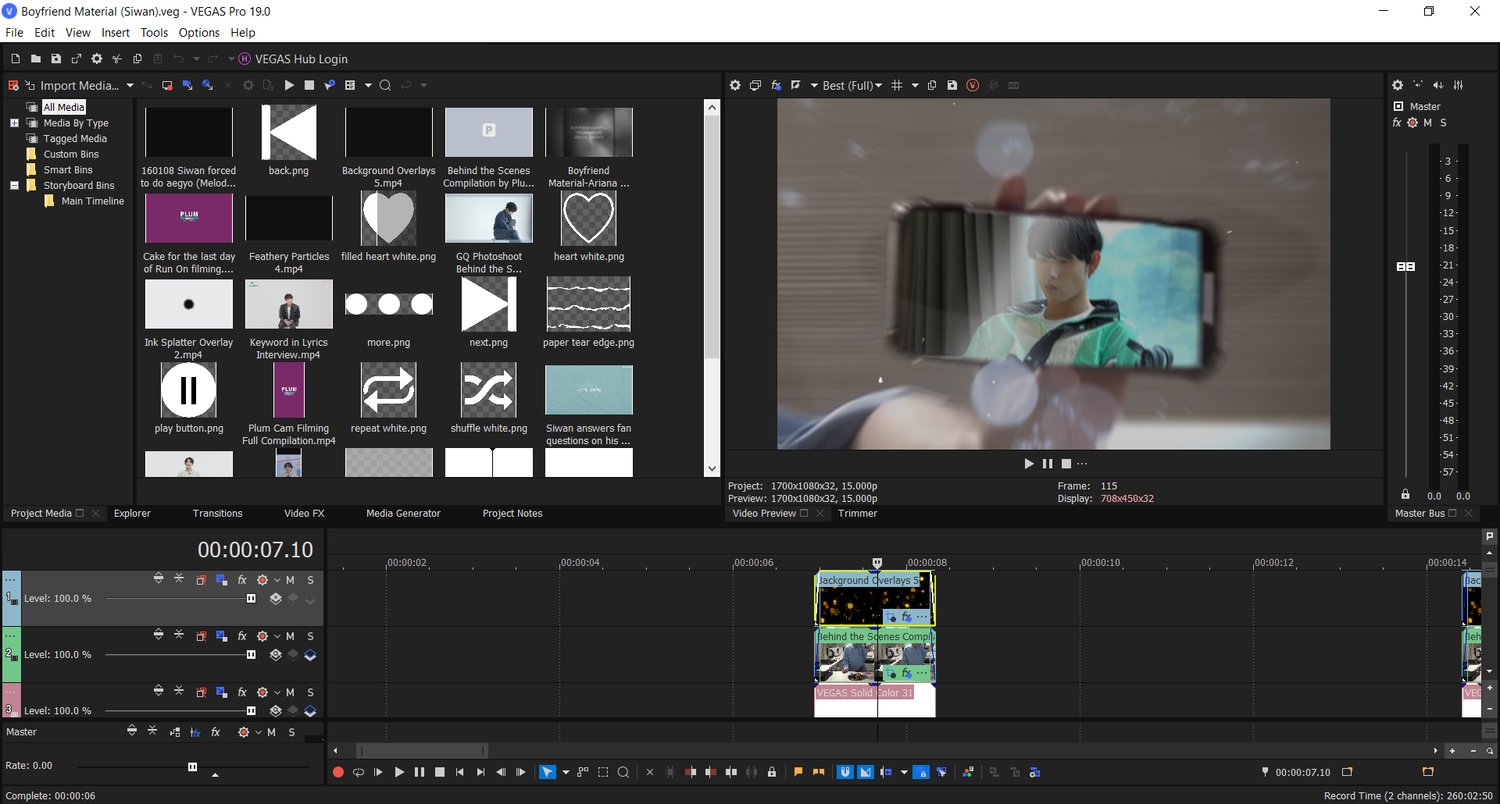Screen dimensions: 1500x804
Task: Open the Insert menu
Action: [x=116, y=33]
